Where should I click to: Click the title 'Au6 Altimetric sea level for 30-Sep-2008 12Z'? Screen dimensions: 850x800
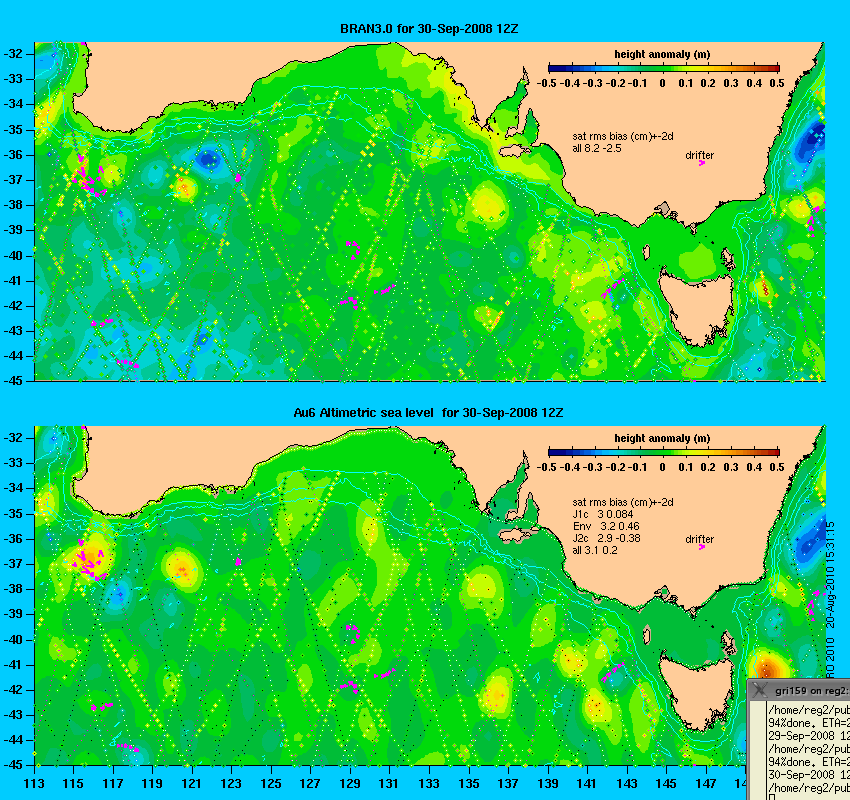click(428, 412)
